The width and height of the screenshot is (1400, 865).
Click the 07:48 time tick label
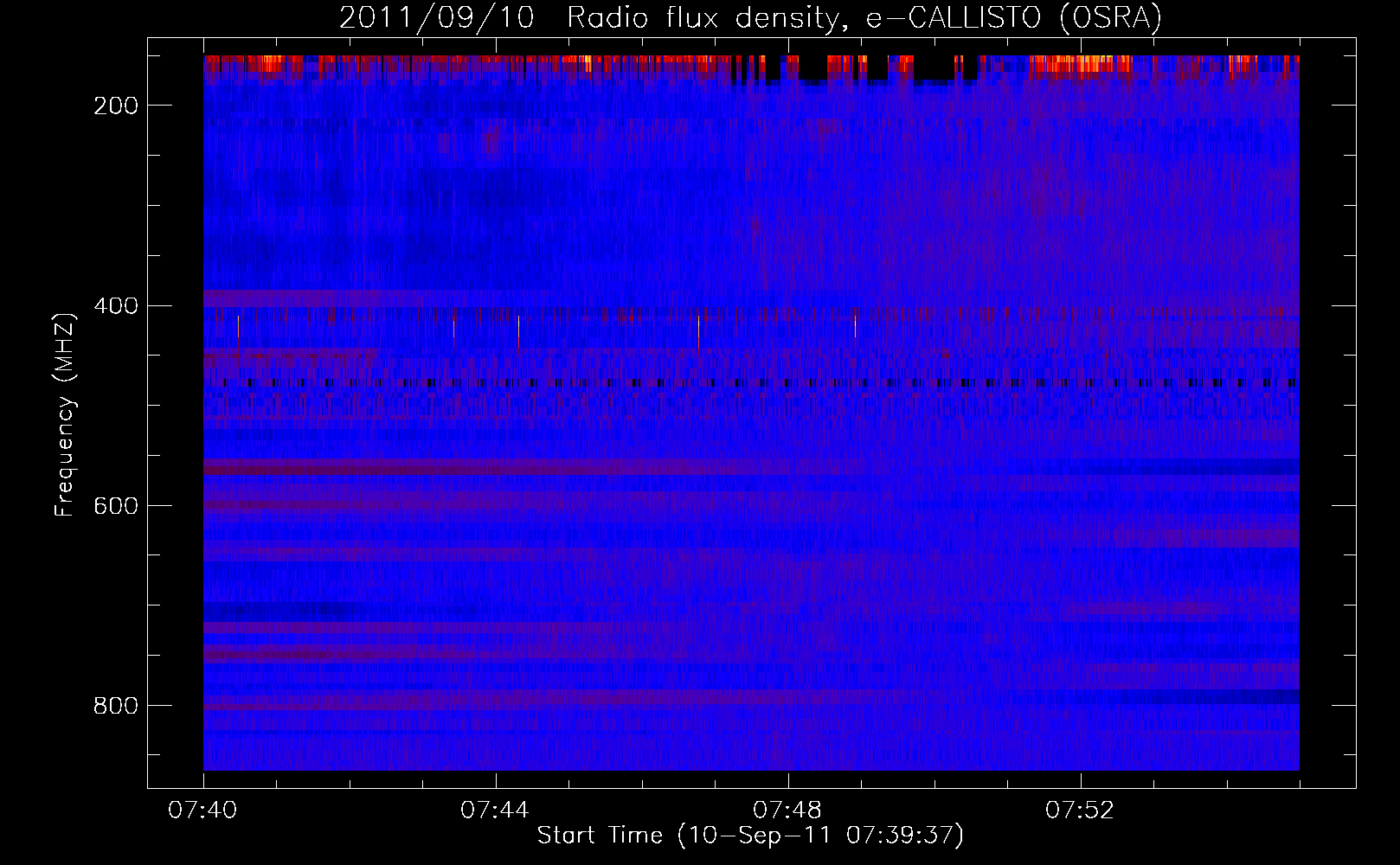coord(788,811)
